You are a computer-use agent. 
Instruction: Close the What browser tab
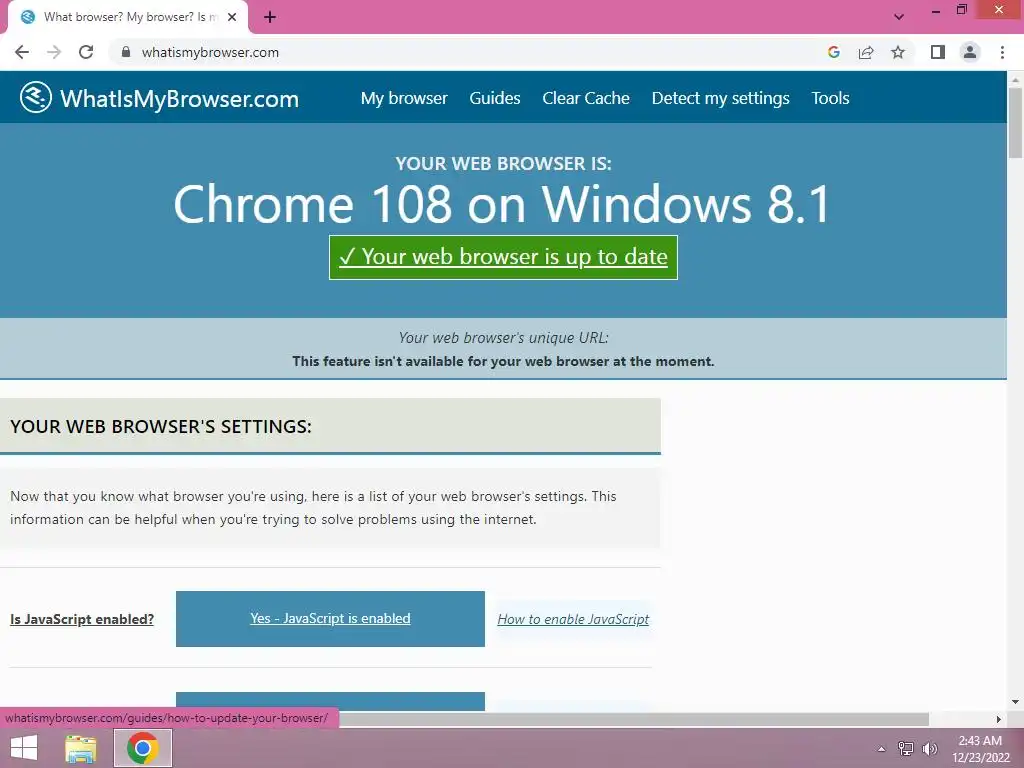232,17
